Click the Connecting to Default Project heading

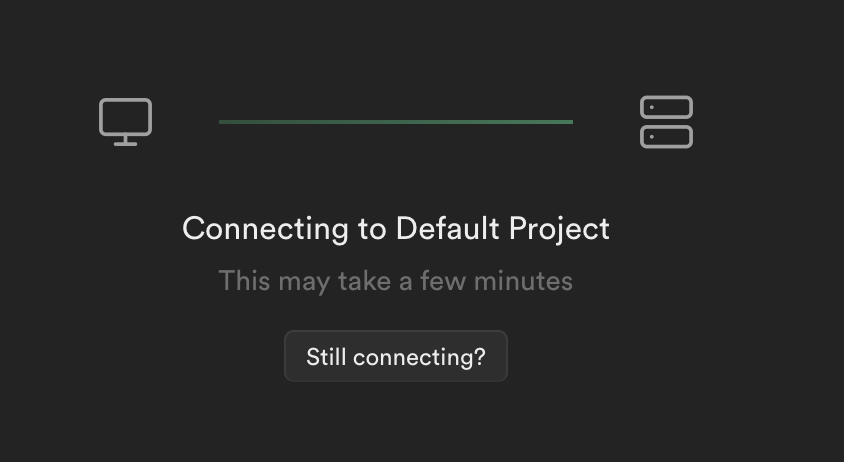[396, 229]
